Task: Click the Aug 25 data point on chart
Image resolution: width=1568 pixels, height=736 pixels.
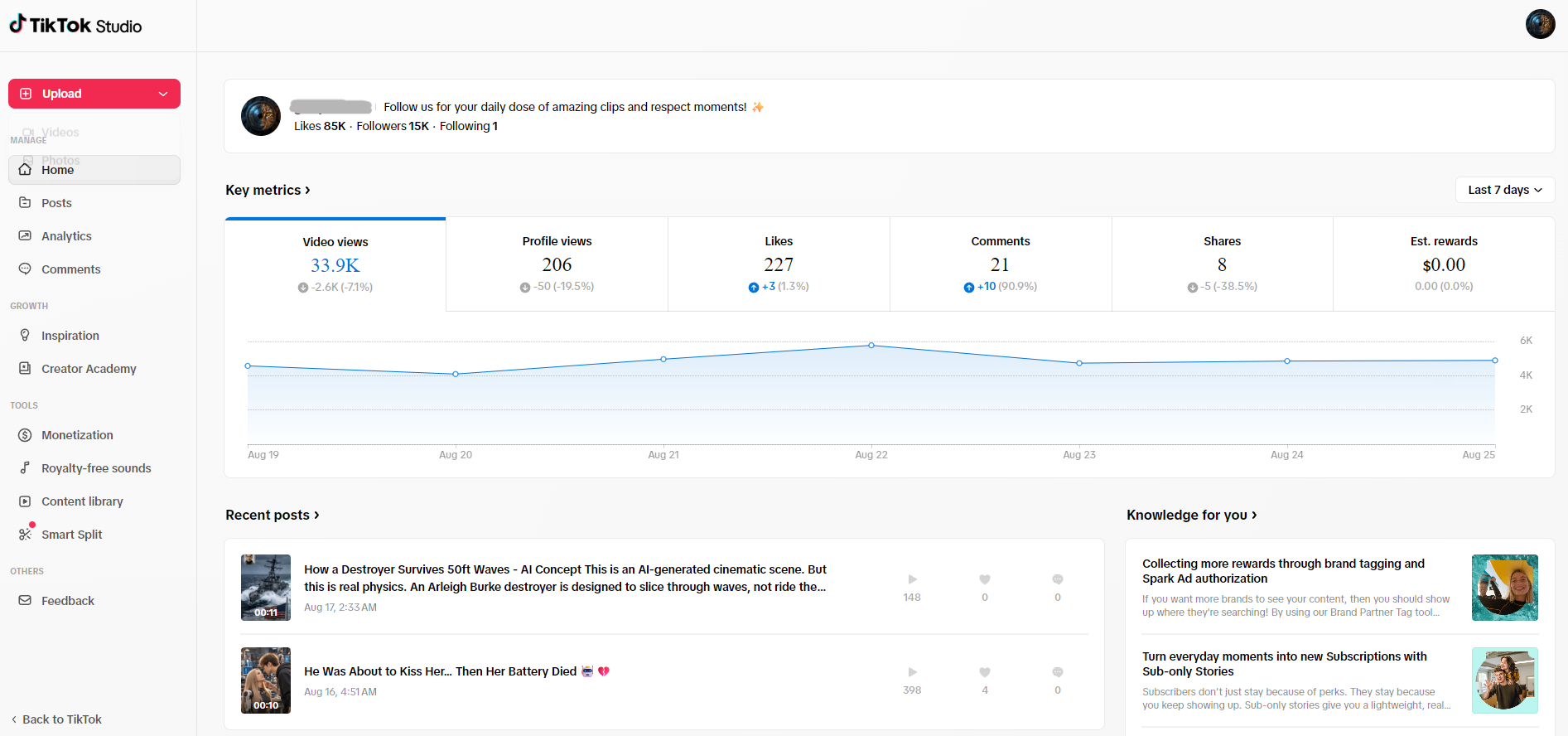Action: 1495,361
